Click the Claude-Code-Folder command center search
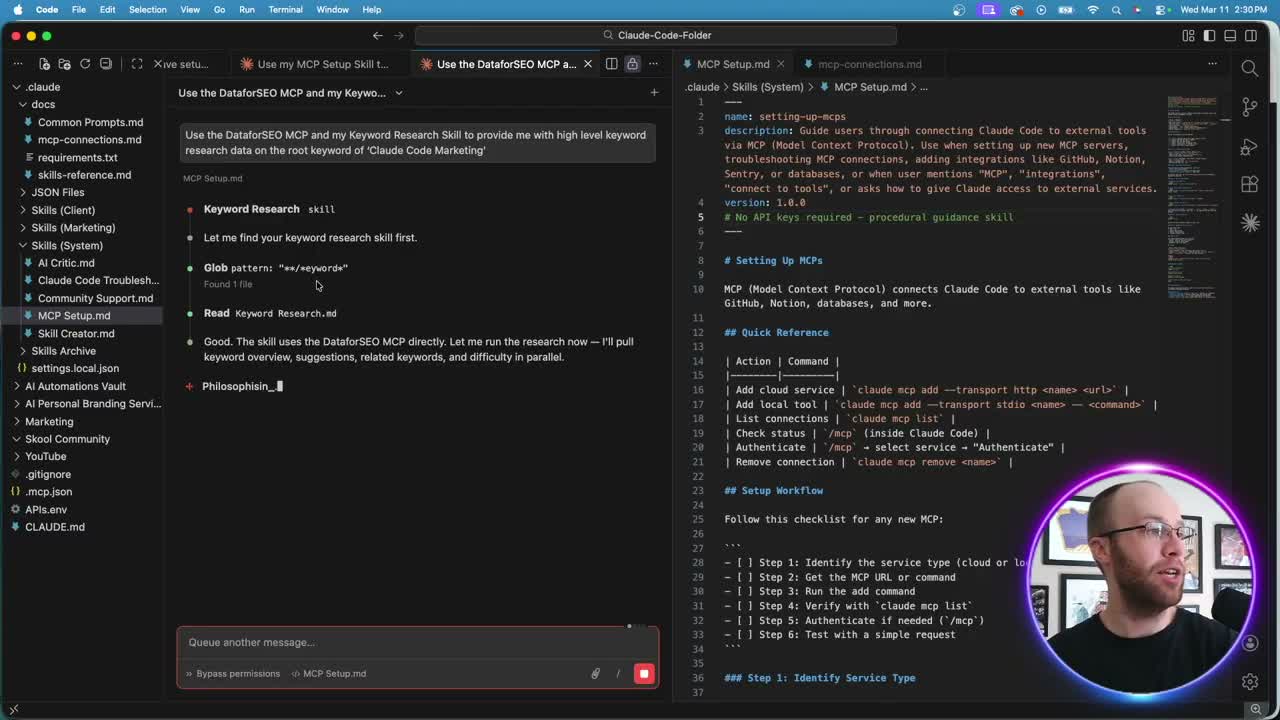The image size is (1280, 720). pos(656,36)
